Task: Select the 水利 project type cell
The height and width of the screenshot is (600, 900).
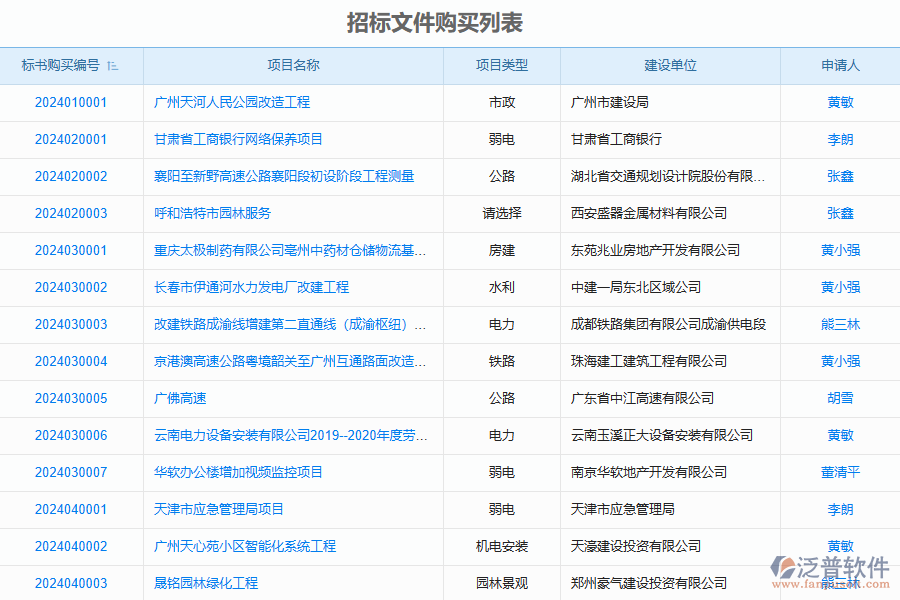Action: (x=502, y=288)
